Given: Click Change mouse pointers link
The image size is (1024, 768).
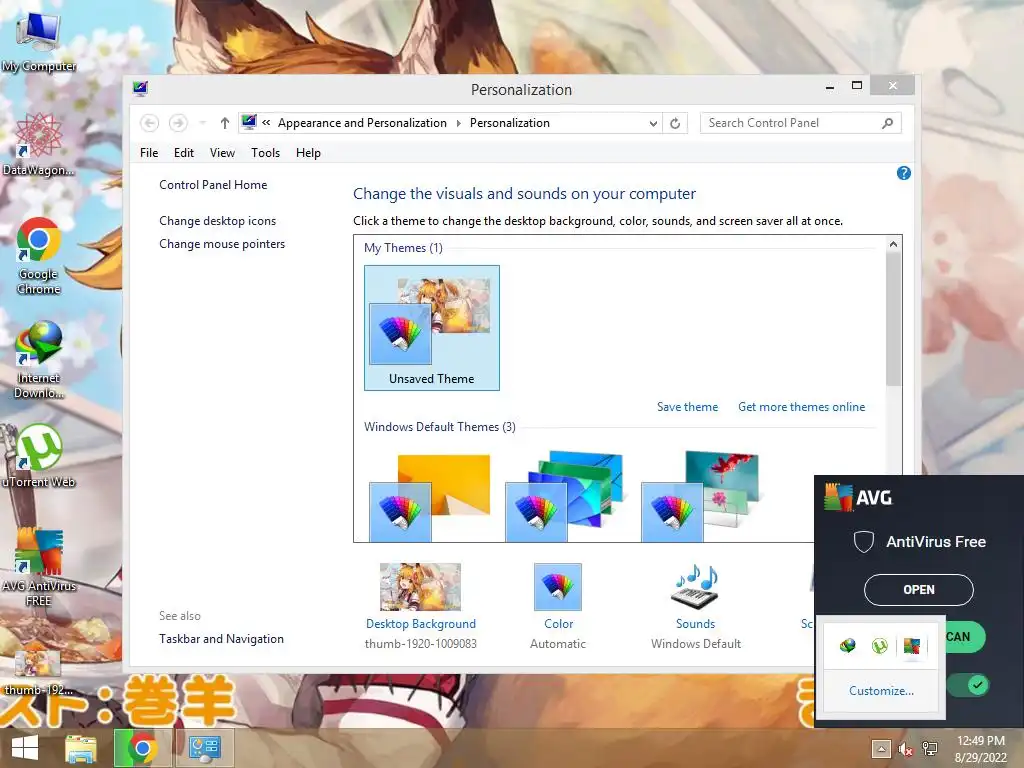Looking at the screenshot, I should pos(222,244).
